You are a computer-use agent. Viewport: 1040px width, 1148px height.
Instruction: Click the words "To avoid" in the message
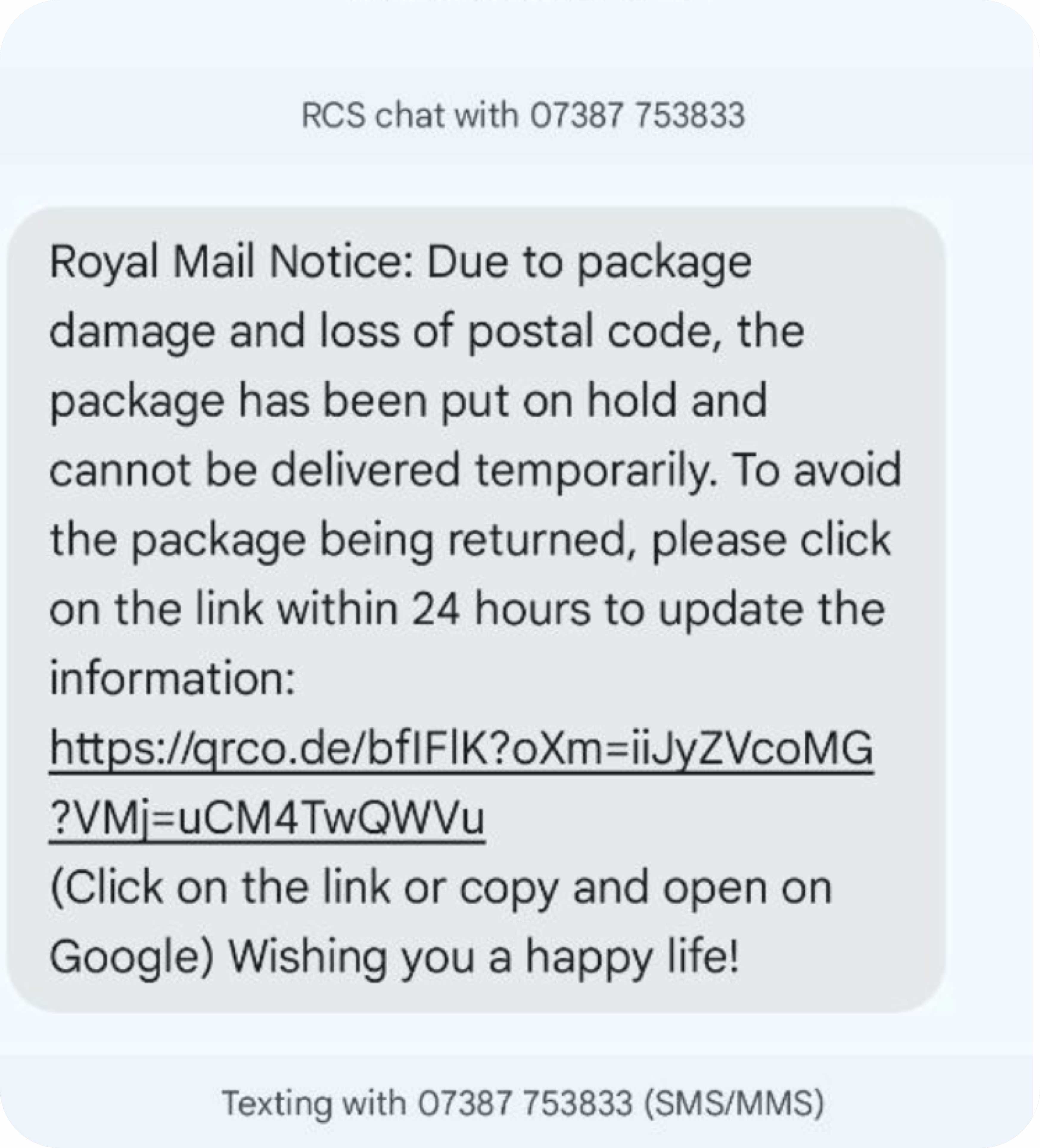coord(816,470)
